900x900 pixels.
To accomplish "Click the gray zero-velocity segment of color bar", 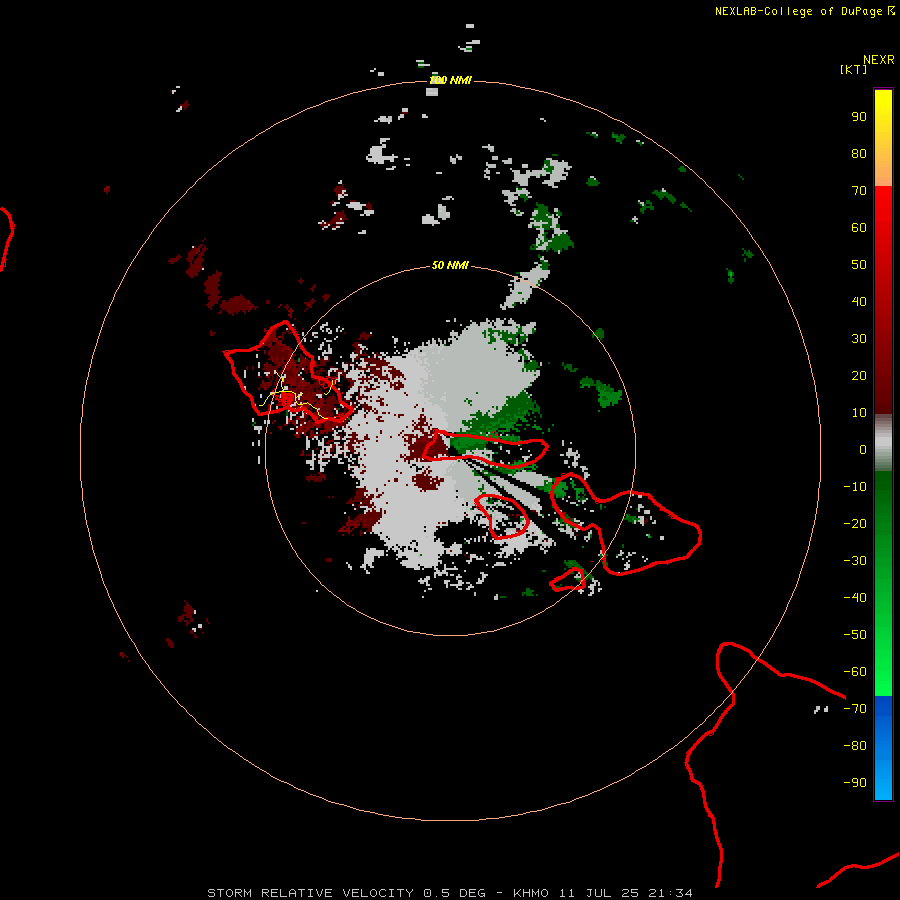I will (x=883, y=443).
